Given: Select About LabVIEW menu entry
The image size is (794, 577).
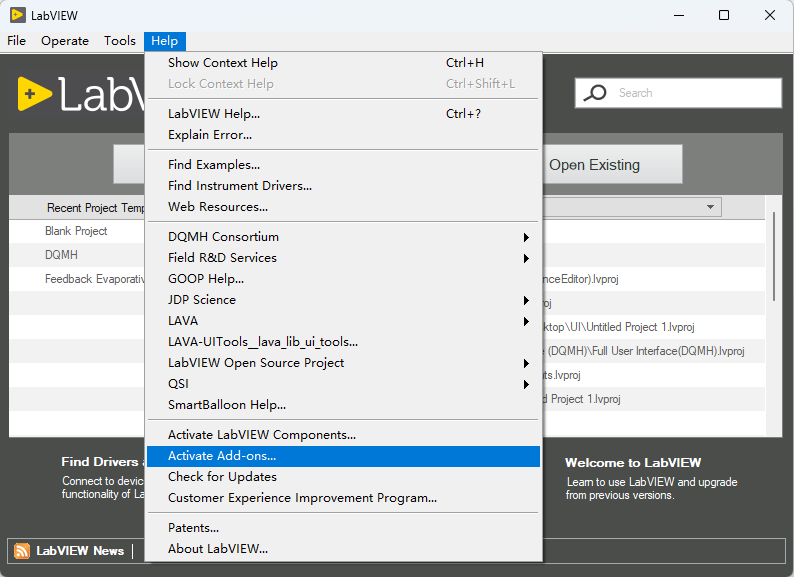Looking at the screenshot, I should (218, 548).
